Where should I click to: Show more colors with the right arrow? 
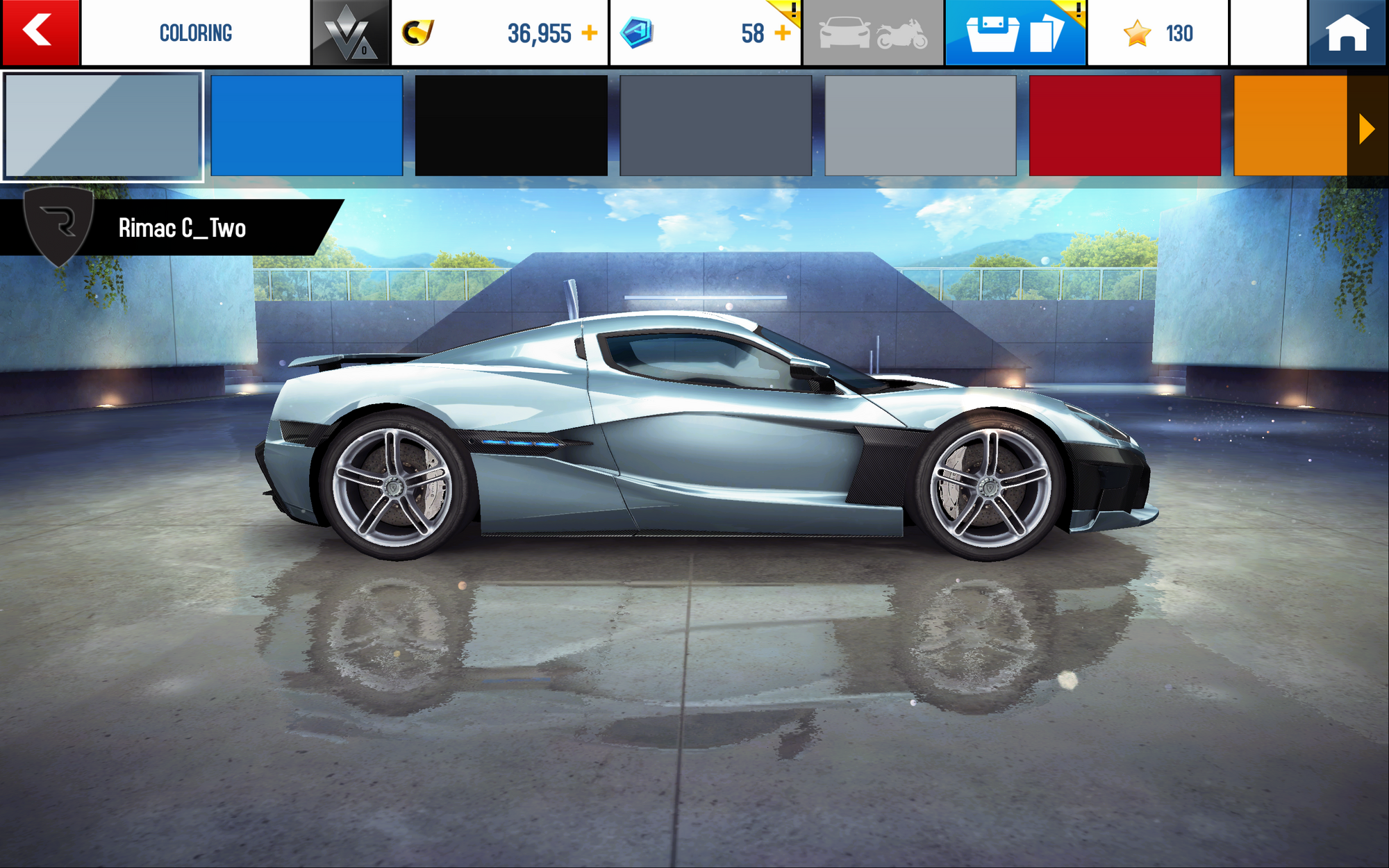click(x=1367, y=129)
